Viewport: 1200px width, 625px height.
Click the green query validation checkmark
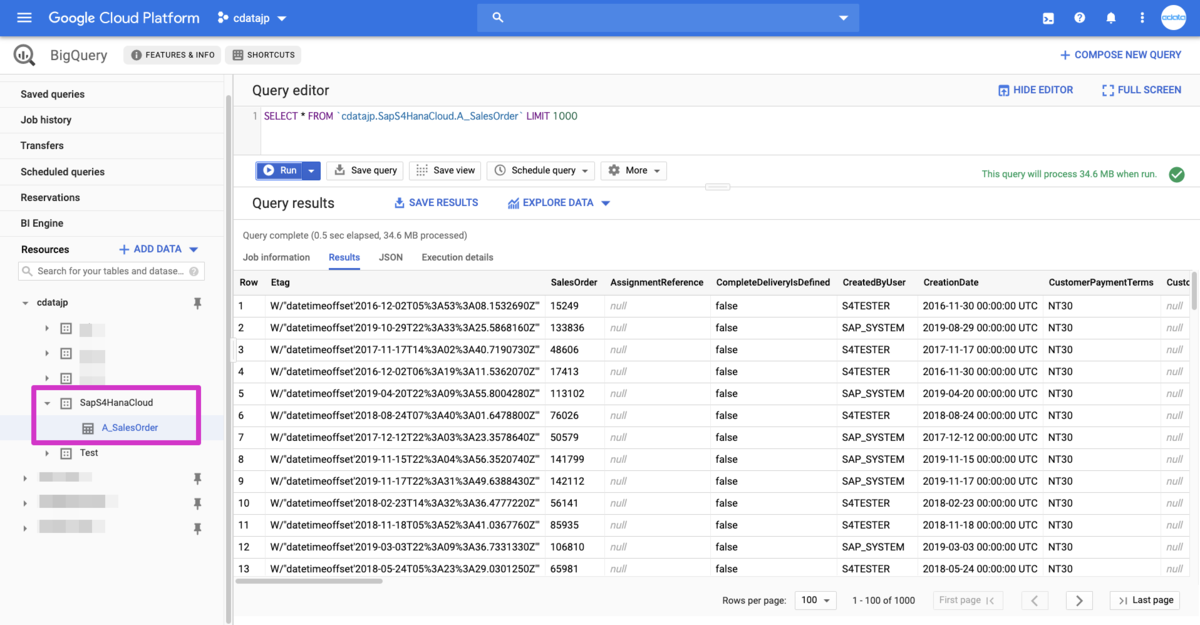point(1177,174)
